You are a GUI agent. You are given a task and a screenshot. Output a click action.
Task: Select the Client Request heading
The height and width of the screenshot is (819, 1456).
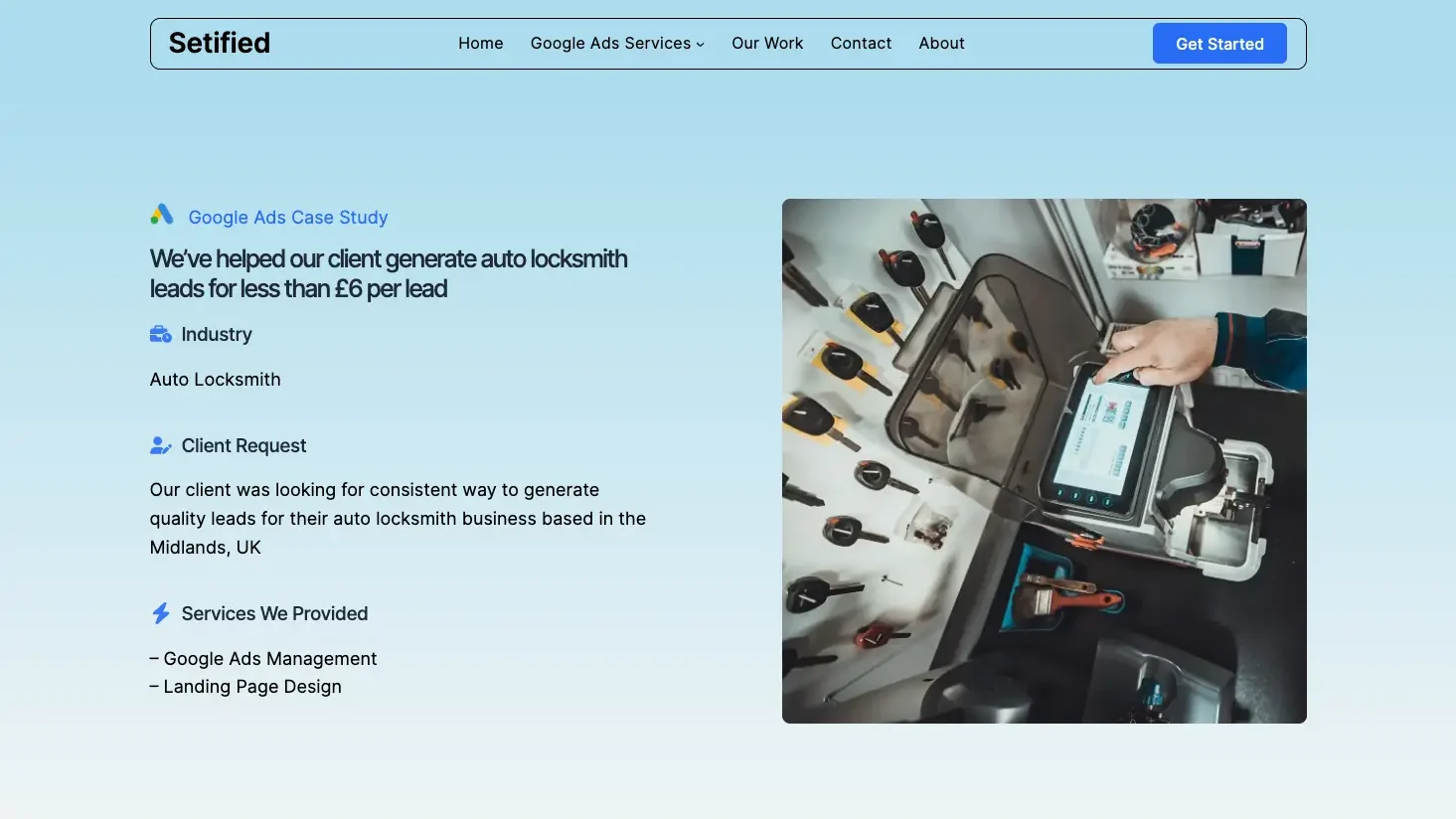(243, 446)
